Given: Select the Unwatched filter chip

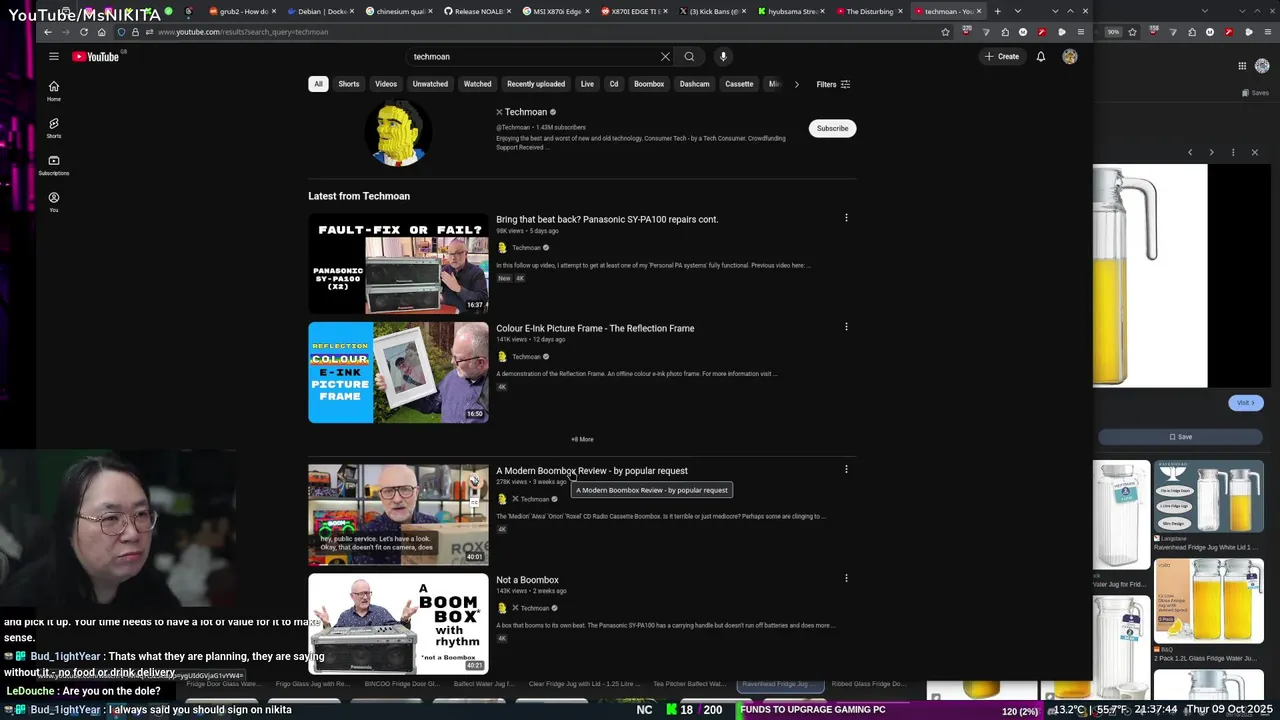Looking at the screenshot, I should [430, 84].
